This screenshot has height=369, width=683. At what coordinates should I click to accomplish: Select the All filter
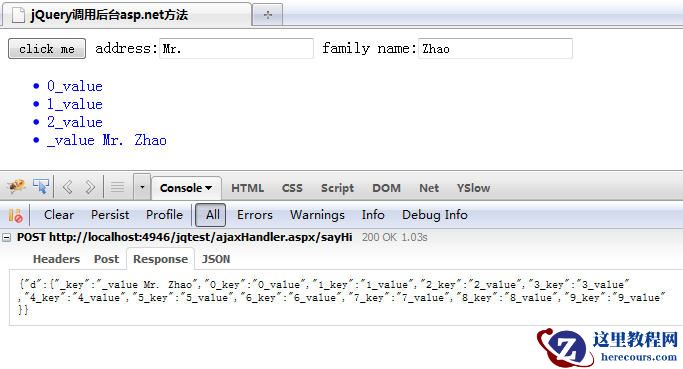click(210, 215)
